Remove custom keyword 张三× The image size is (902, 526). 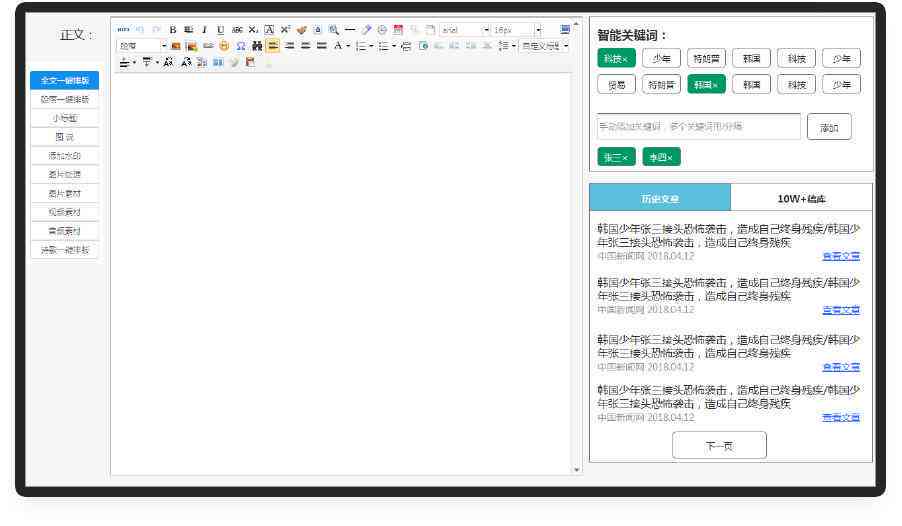616,157
